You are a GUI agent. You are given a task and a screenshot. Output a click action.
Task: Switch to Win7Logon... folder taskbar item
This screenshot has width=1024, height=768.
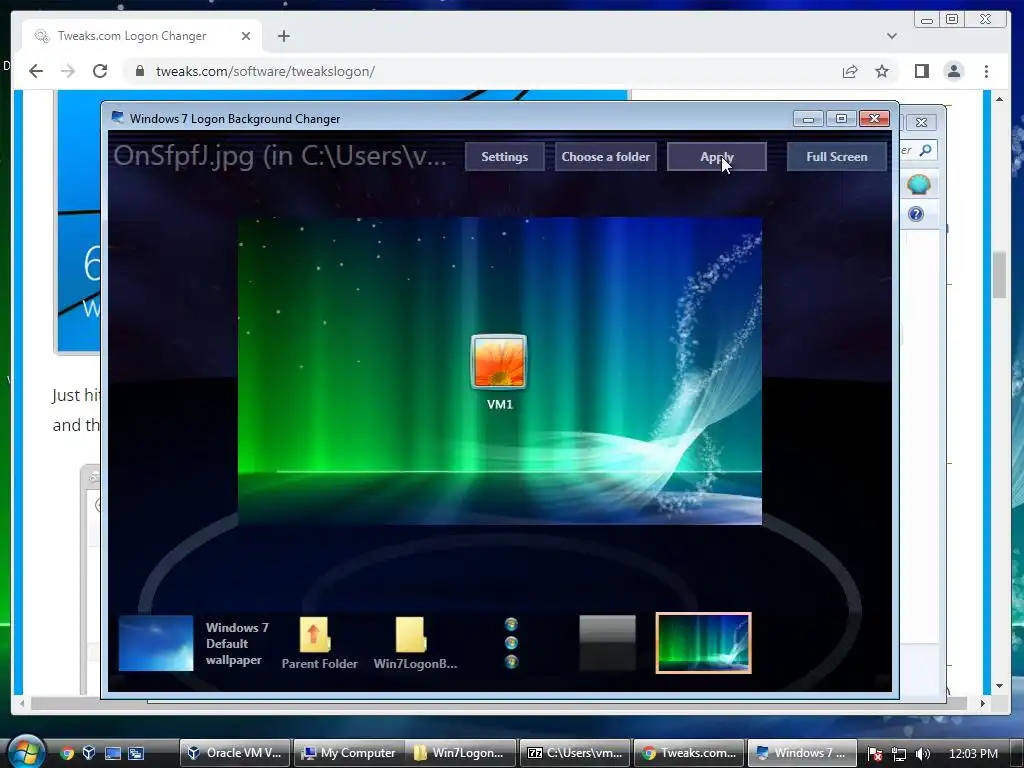coord(461,753)
